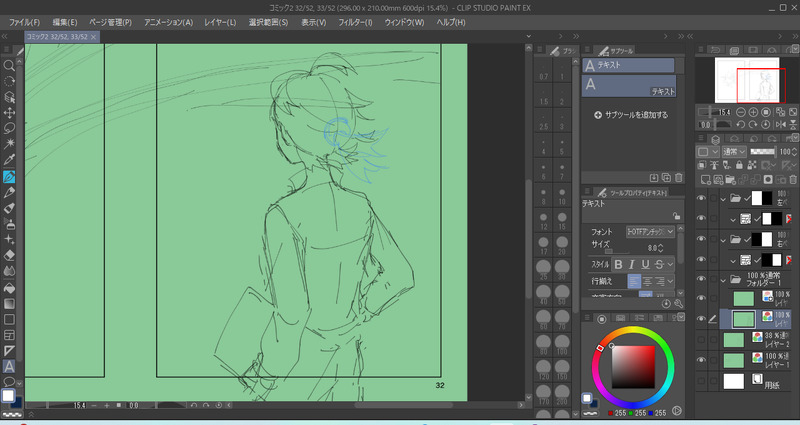Click the Zoom out button in Navigator
The height and width of the screenshot is (425, 800).
[741, 112]
